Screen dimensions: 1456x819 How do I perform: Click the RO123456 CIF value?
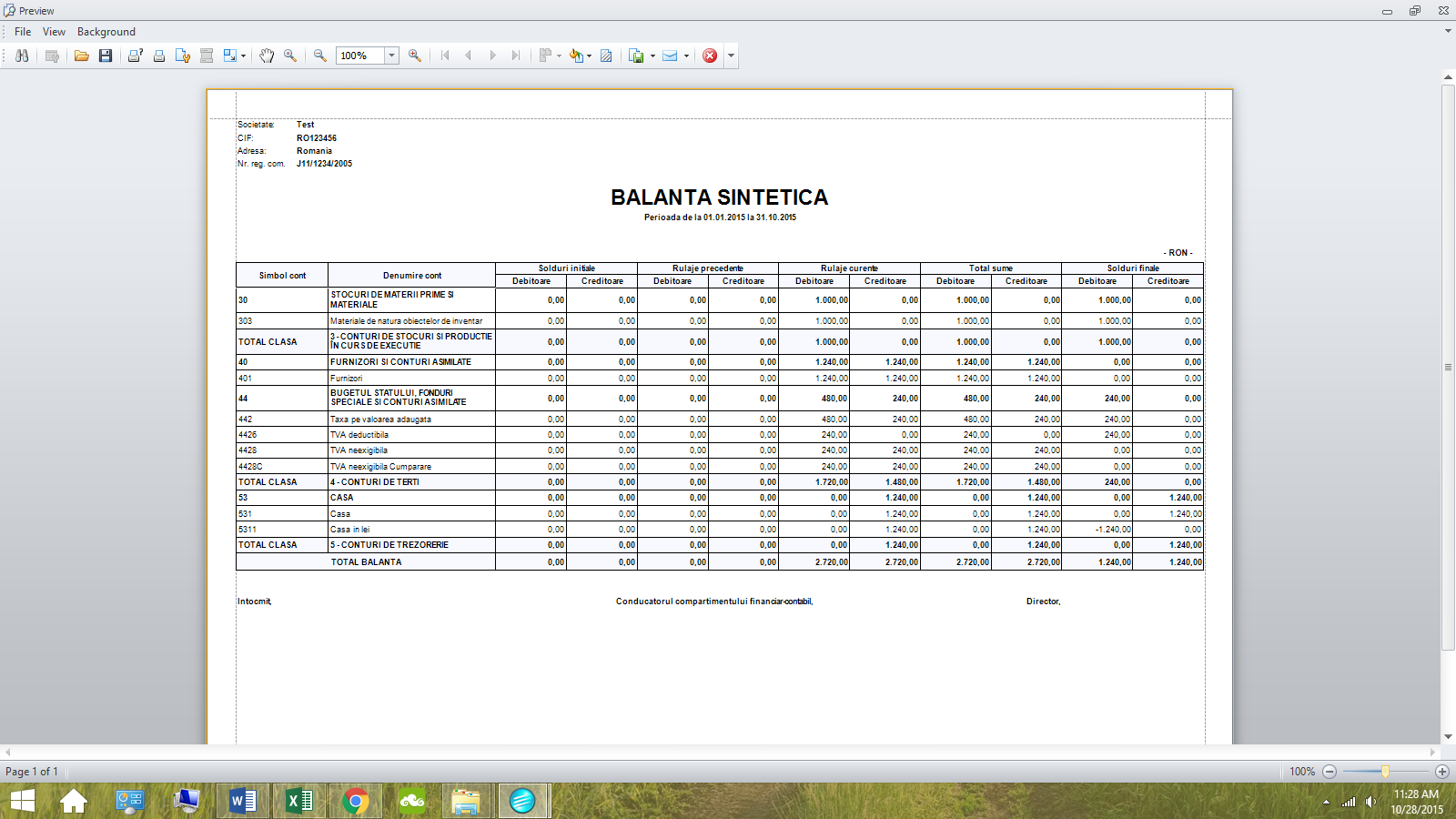(317, 138)
